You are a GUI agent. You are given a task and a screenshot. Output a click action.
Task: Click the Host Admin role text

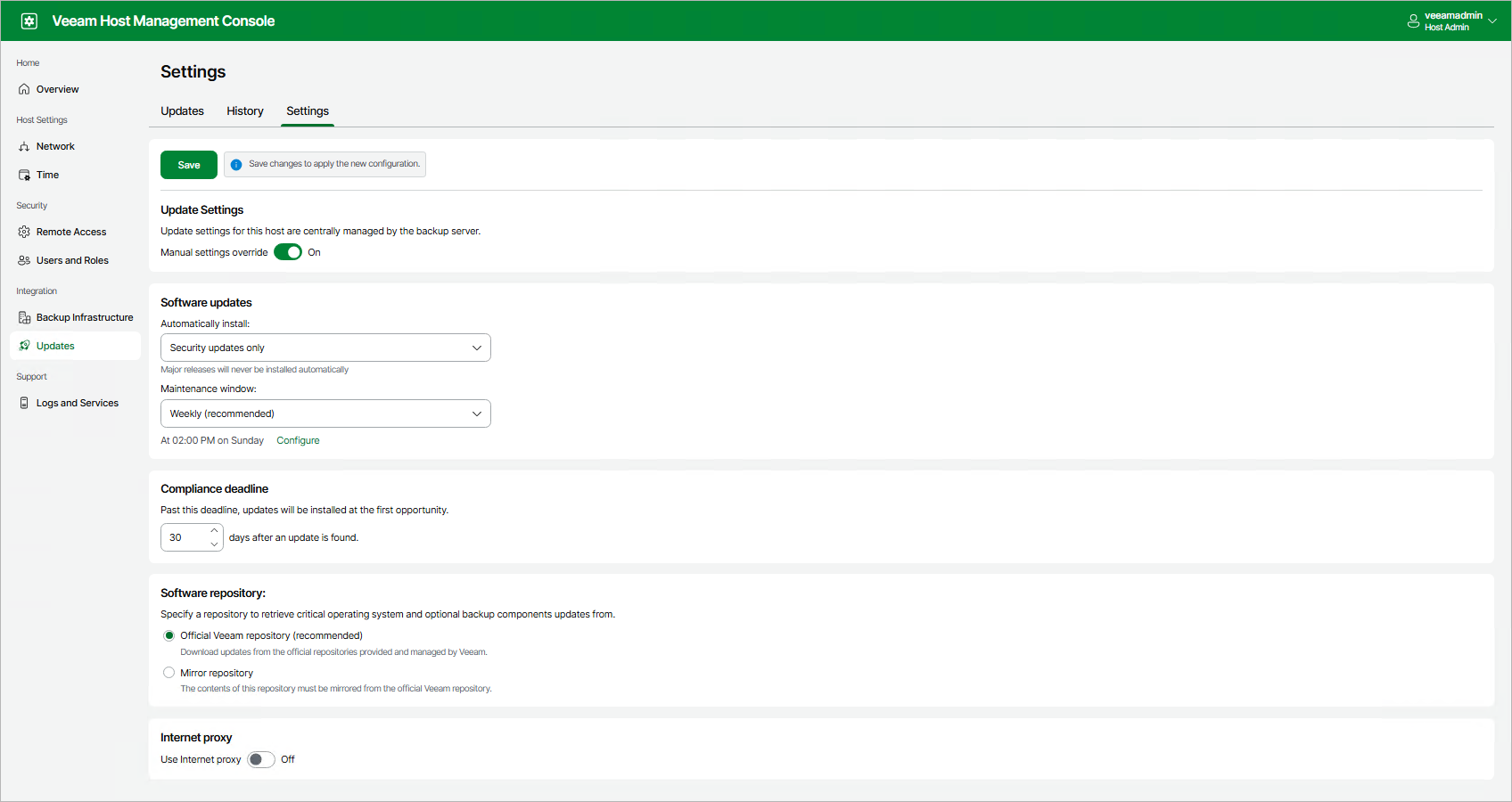(1447, 28)
